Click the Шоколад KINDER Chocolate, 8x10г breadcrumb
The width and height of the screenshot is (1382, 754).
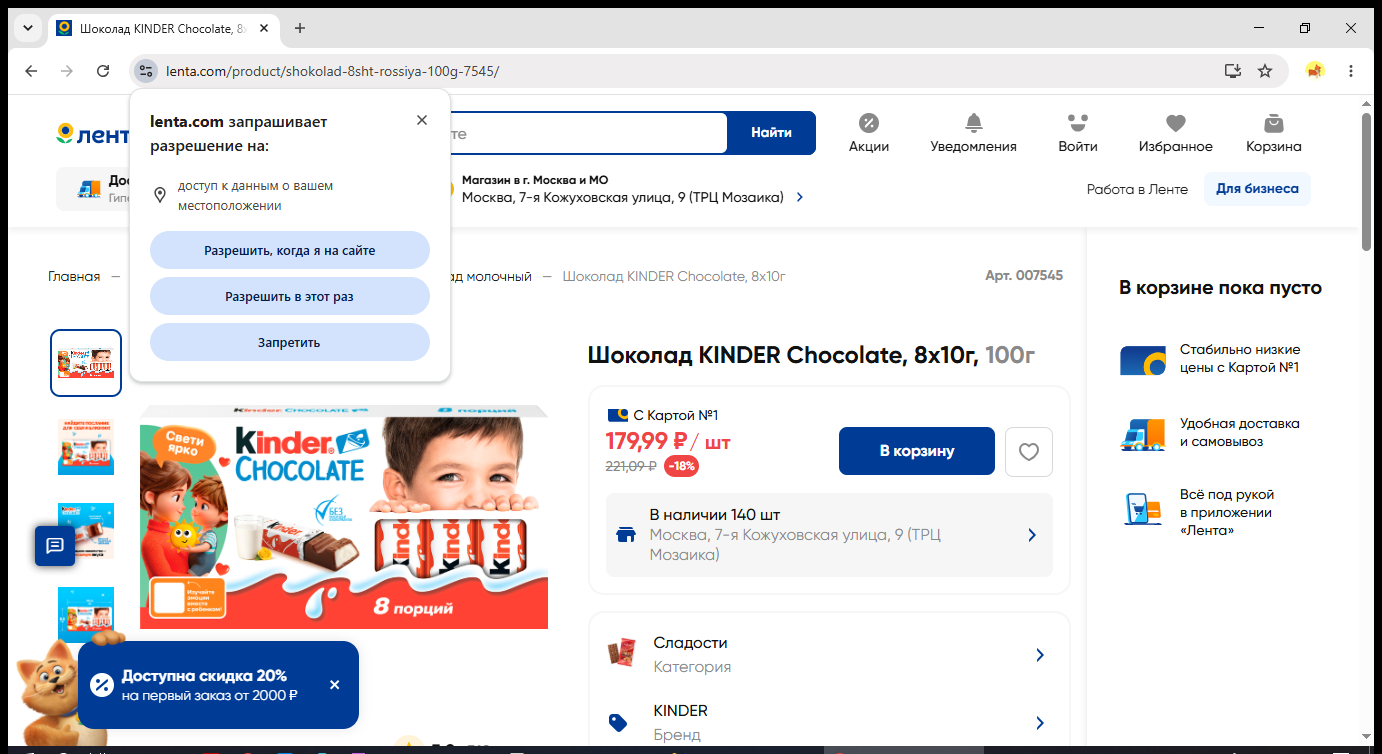(x=674, y=276)
